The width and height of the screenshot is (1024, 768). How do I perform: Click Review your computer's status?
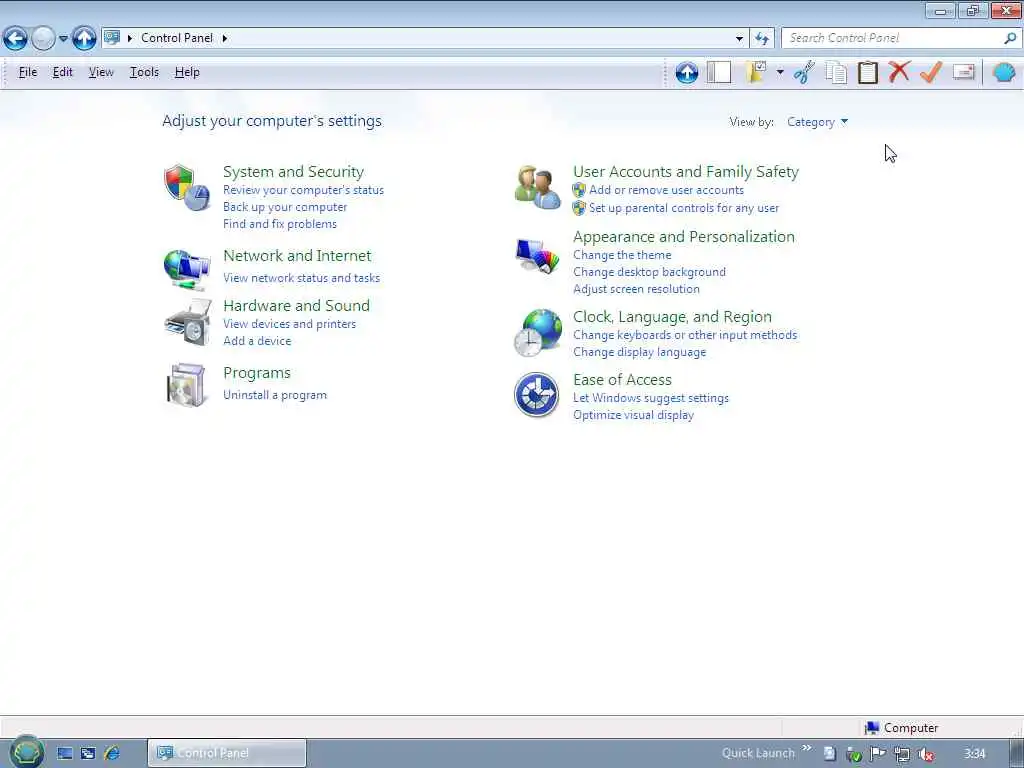click(303, 190)
